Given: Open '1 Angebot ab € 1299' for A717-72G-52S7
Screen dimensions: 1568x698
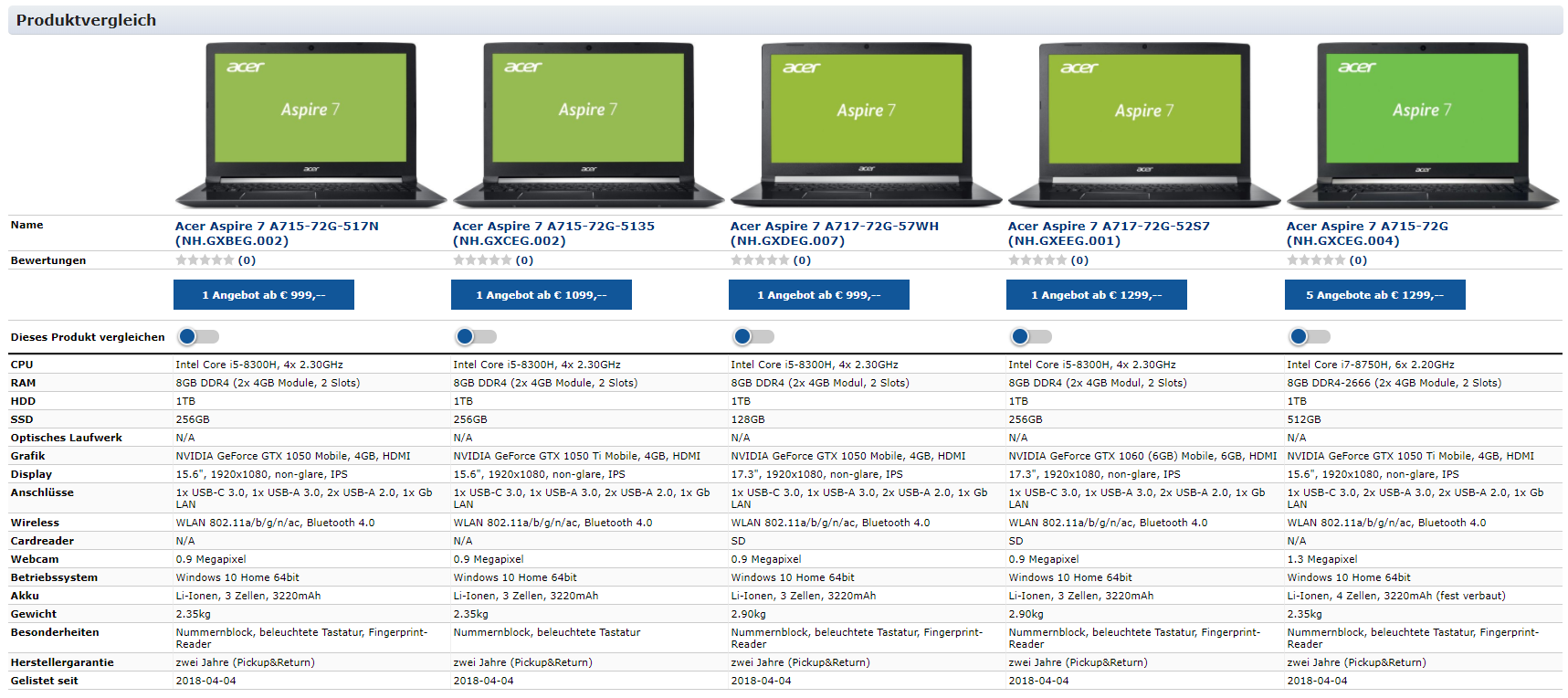Looking at the screenshot, I should pos(1097,295).
